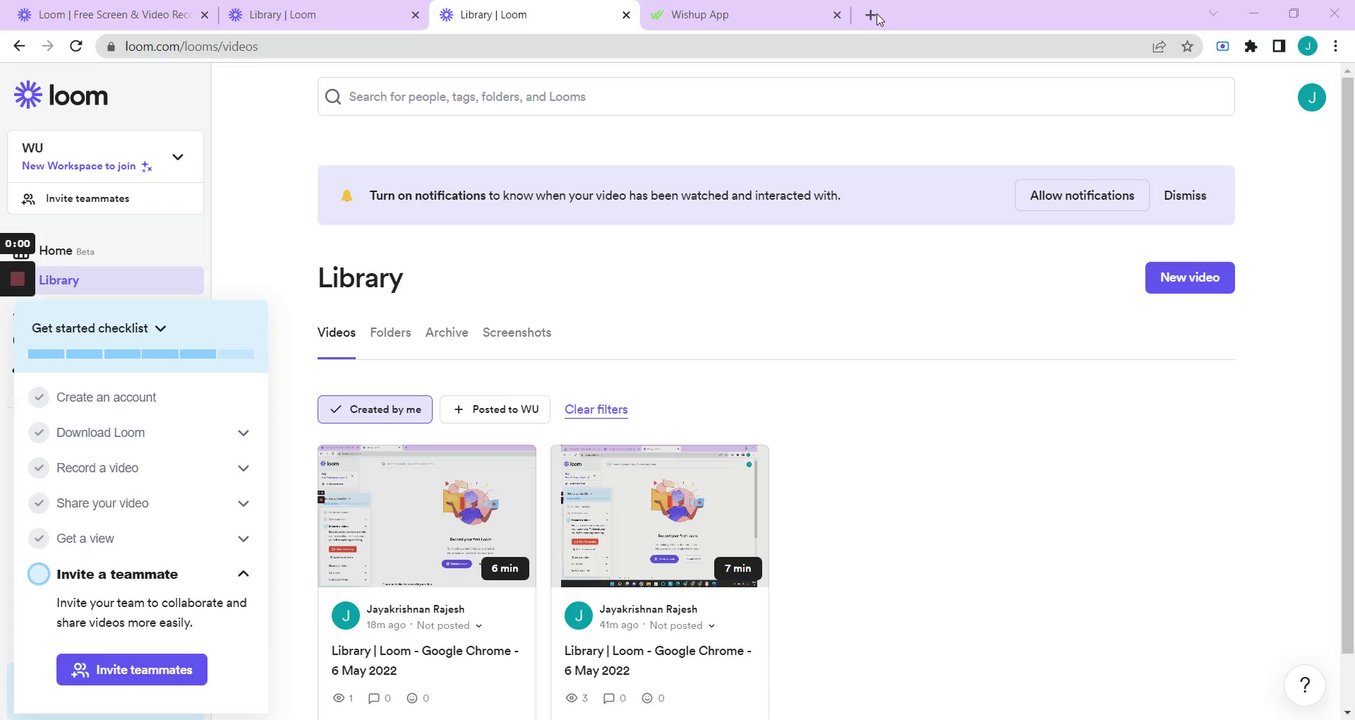Click the search magnifier icon
Screen dimensions: 1355x720
333,97
